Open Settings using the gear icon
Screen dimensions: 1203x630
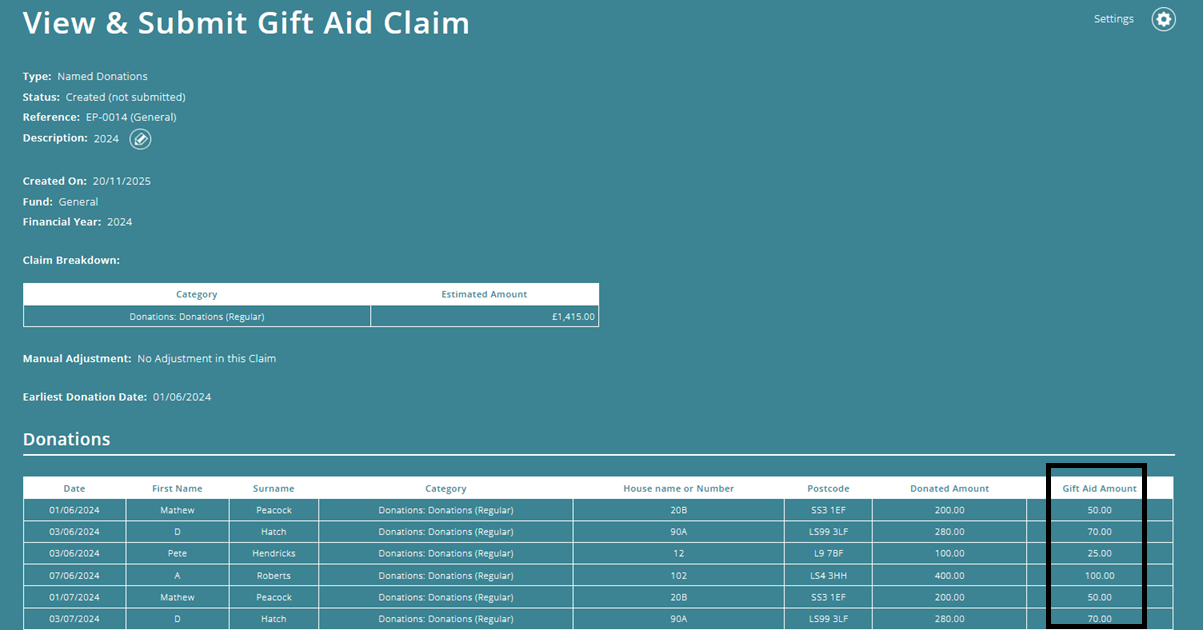[x=1163, y=19]
